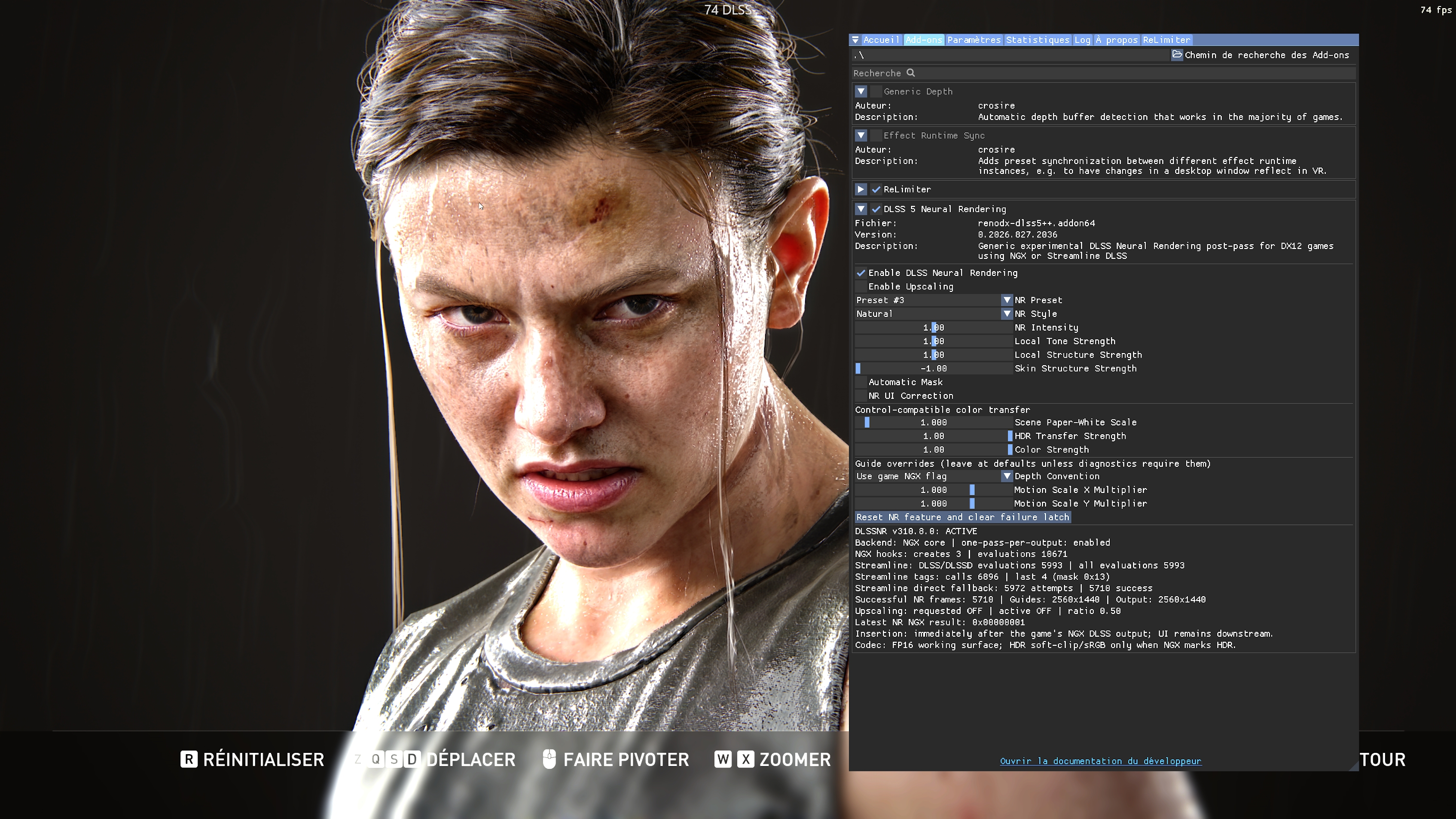Check the Enable Upscaling box

(x=861, y=286)
